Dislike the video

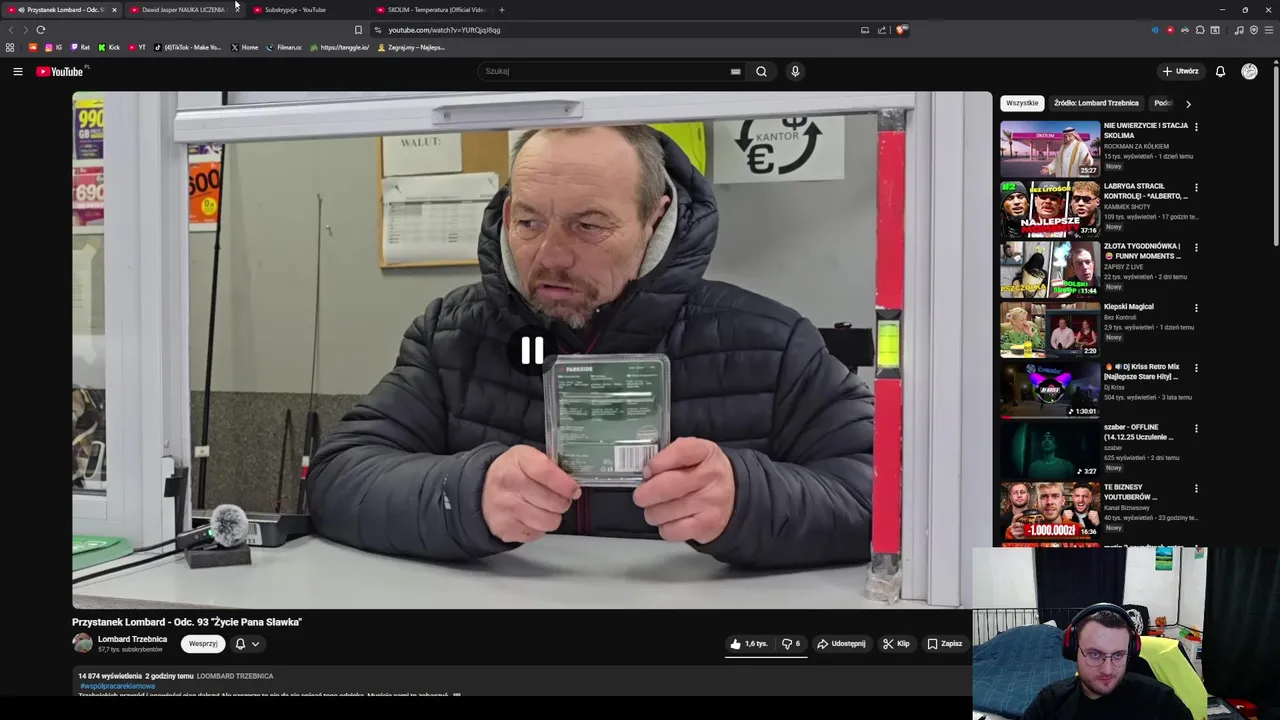click(791, 644)
